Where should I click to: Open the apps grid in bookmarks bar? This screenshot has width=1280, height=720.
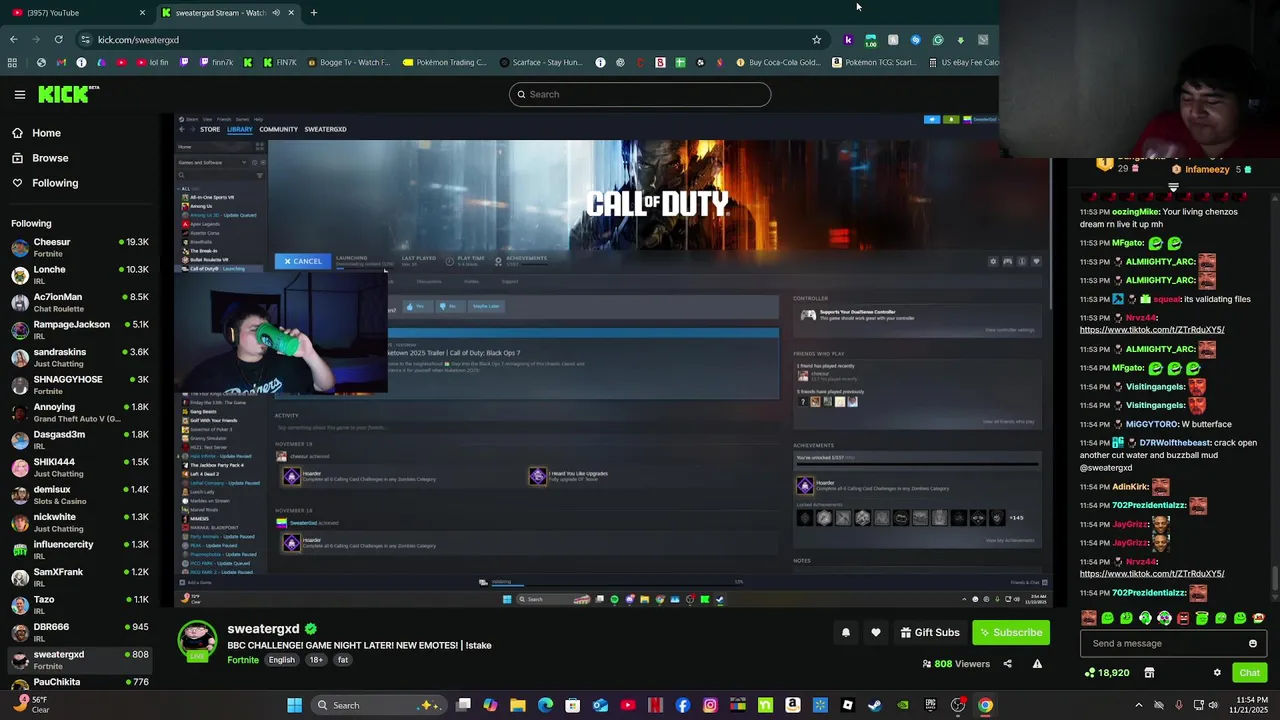[12, 62]
